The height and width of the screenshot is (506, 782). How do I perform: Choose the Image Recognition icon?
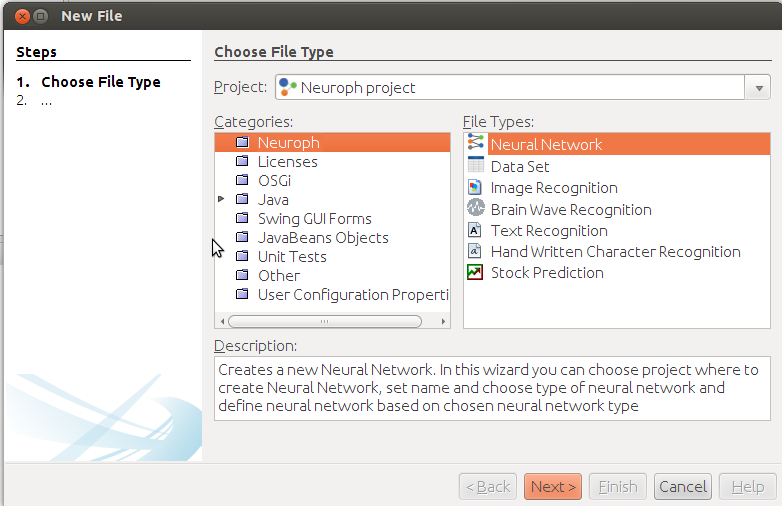[476, 187]
